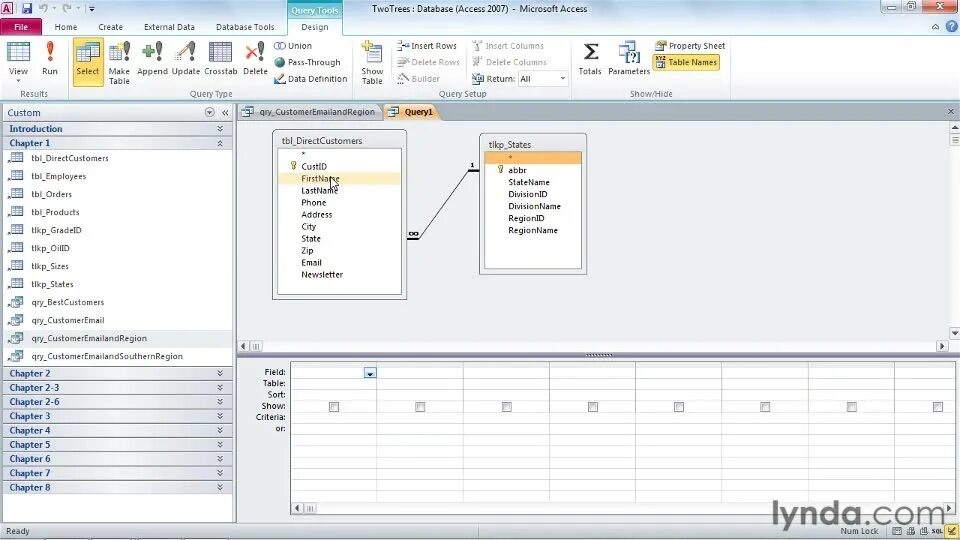Tick the Show checkbox in fifth column

[679, 407]
